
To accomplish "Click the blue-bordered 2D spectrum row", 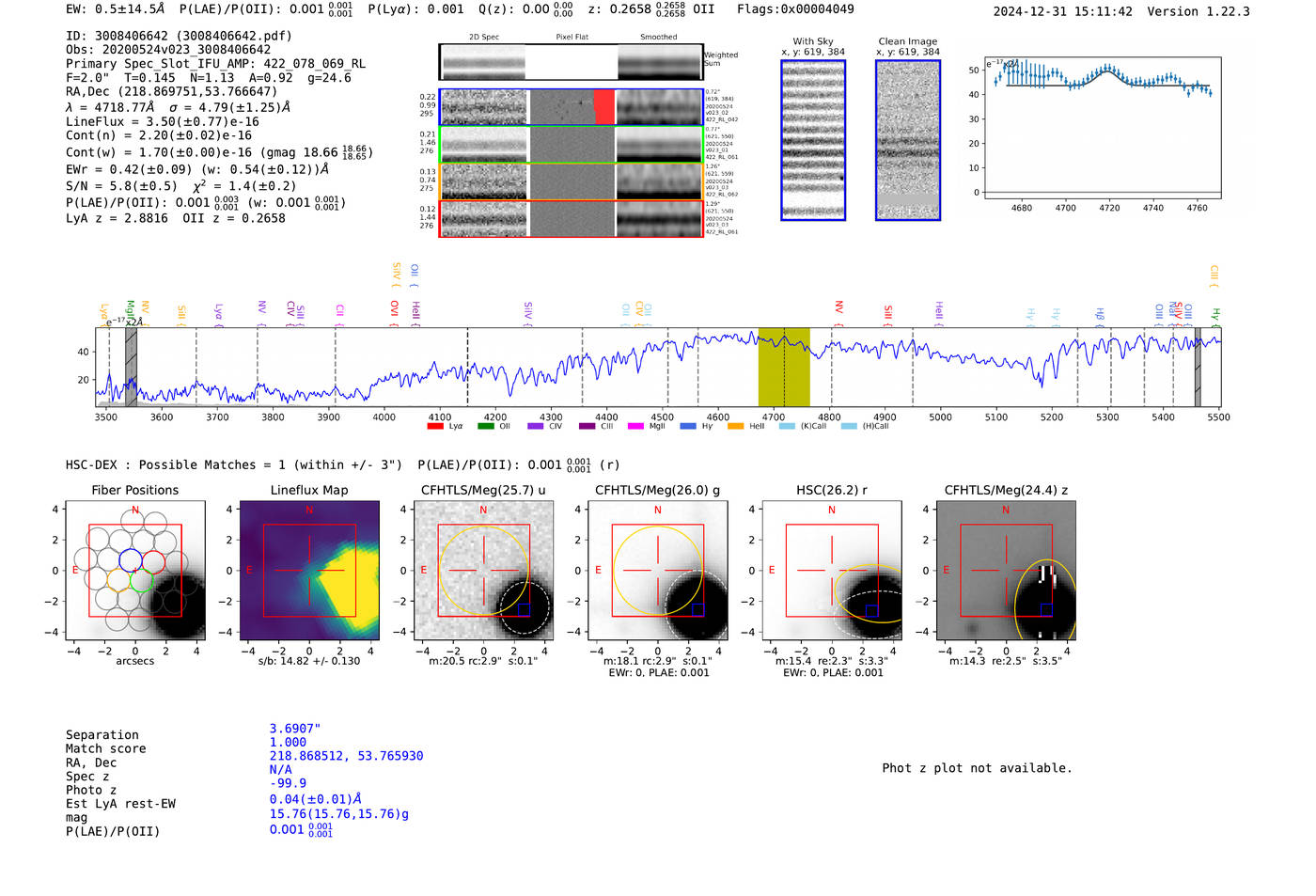I will click(571, 107).
